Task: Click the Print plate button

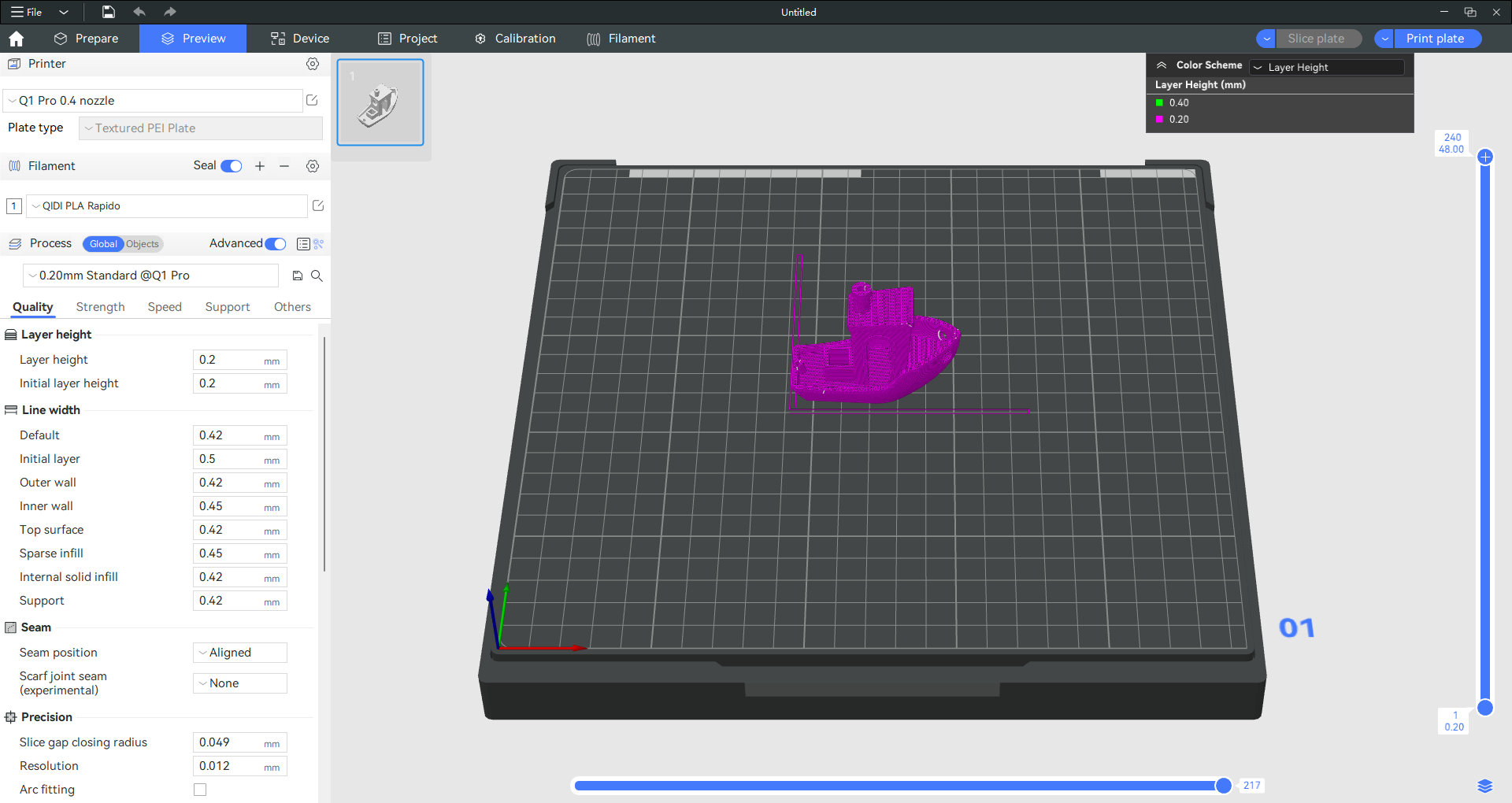Action: (1435, 39)
